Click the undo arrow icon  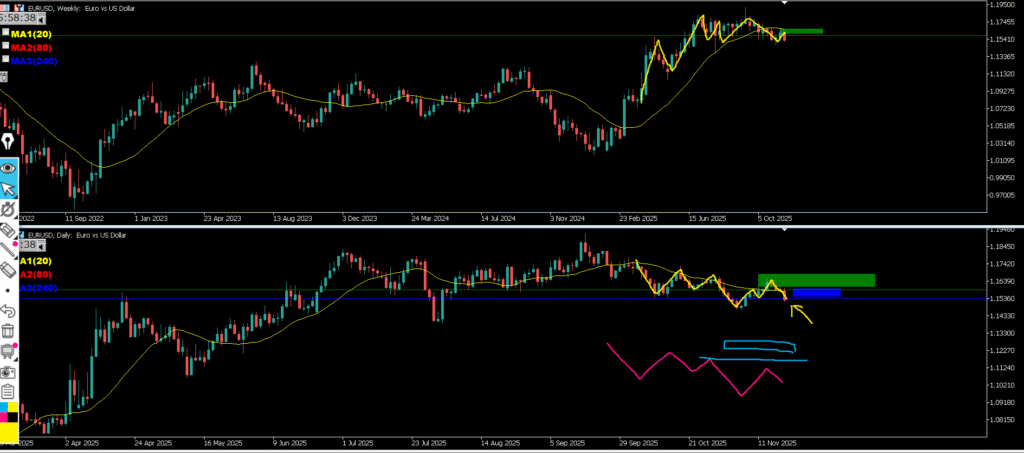click(x=8, y=310)
